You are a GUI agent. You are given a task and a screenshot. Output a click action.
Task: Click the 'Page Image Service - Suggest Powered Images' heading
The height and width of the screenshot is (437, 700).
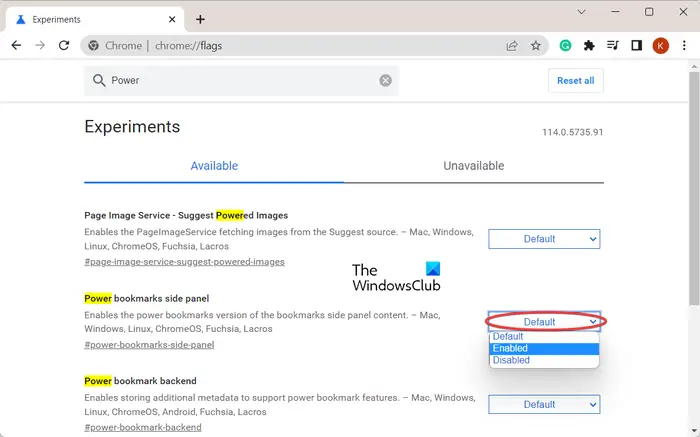click(x=186, y=215)
